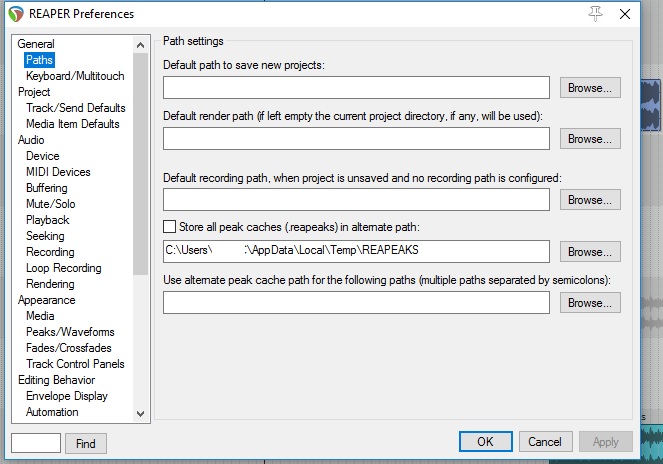Click the REAPER logo icon in title bar
Screen dimensions: 663x464
coord(14,14)
